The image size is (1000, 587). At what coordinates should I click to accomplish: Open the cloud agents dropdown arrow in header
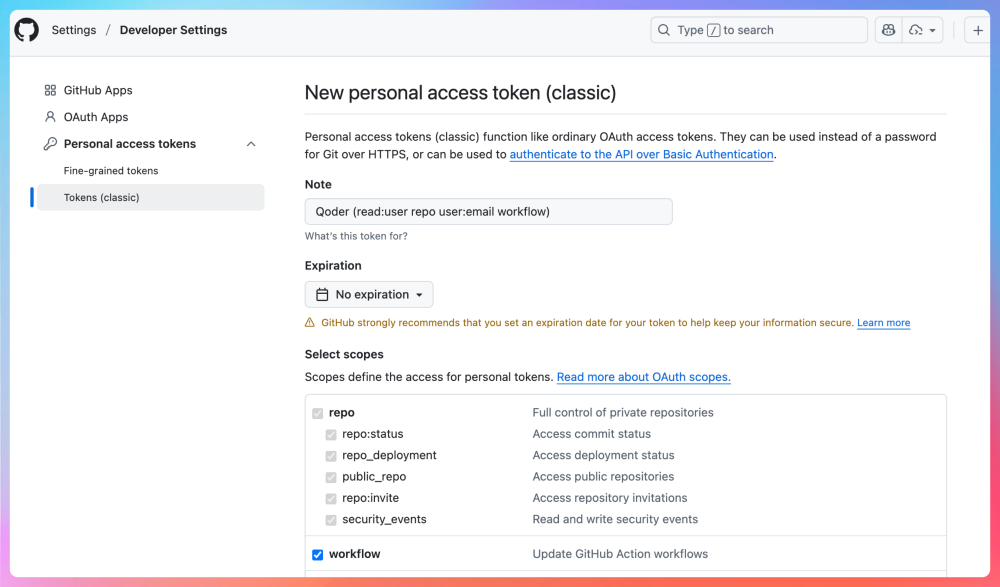(x=933, y=30)
